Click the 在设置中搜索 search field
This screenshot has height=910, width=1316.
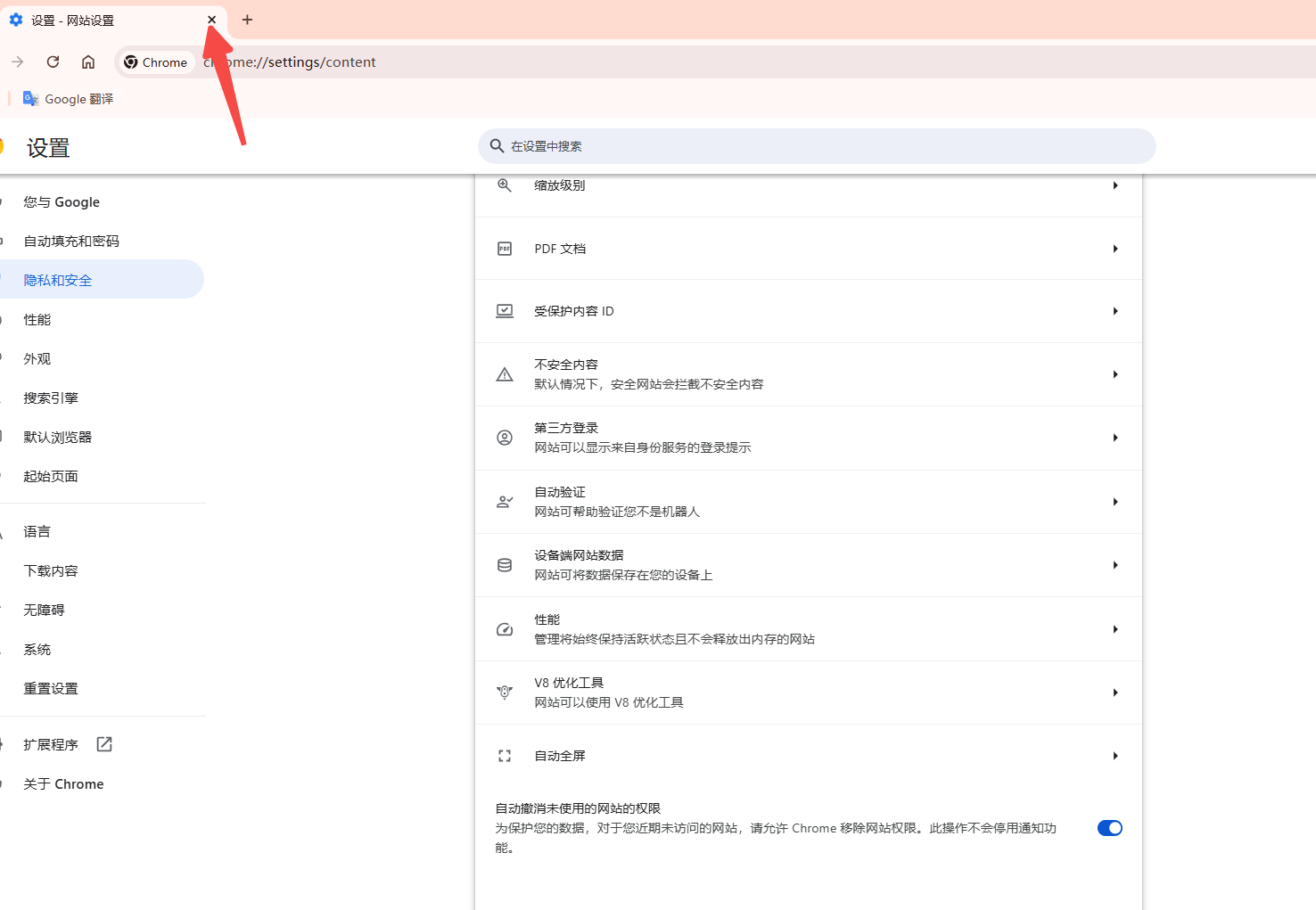[x=817, y=146]
